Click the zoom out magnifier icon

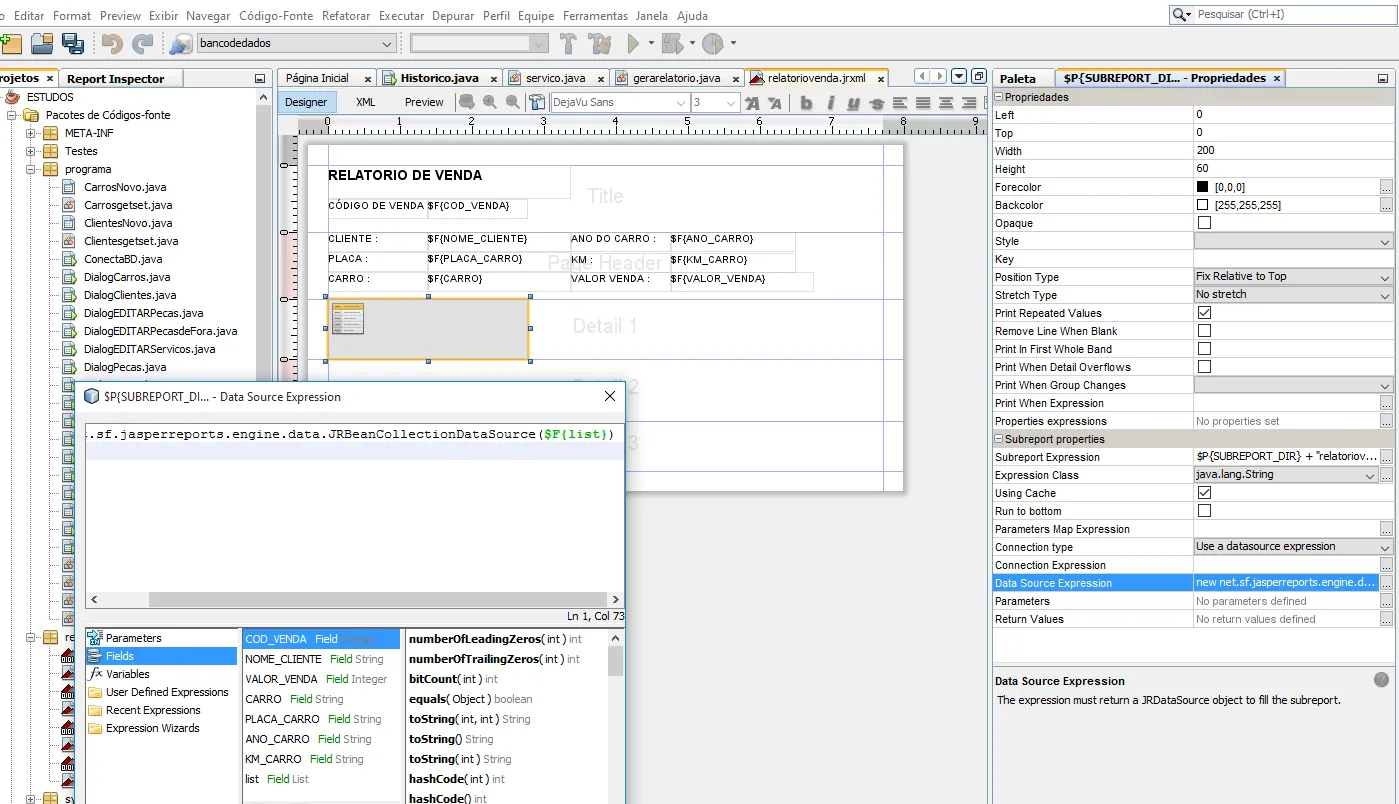coord(512,102)
